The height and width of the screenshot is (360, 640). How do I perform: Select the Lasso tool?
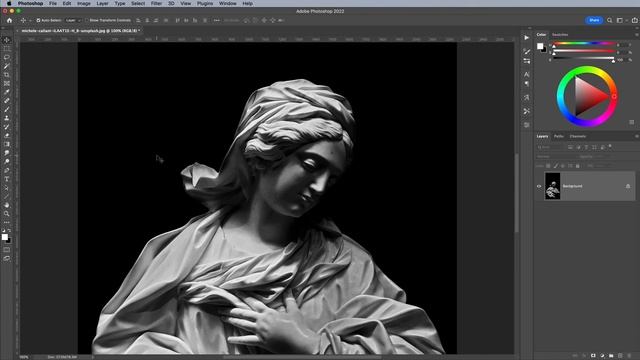7,57
